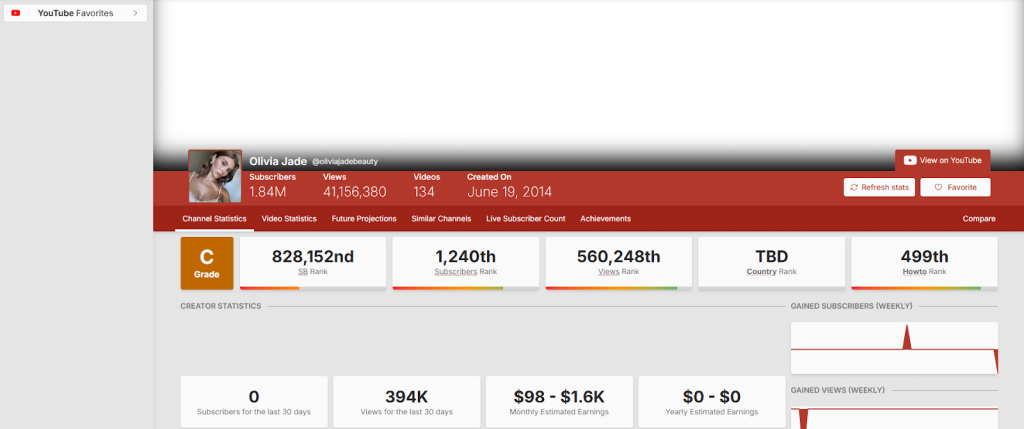The image size is (1024, 429).
Task: Add the channel with the Favorite button
Action: 955,187
